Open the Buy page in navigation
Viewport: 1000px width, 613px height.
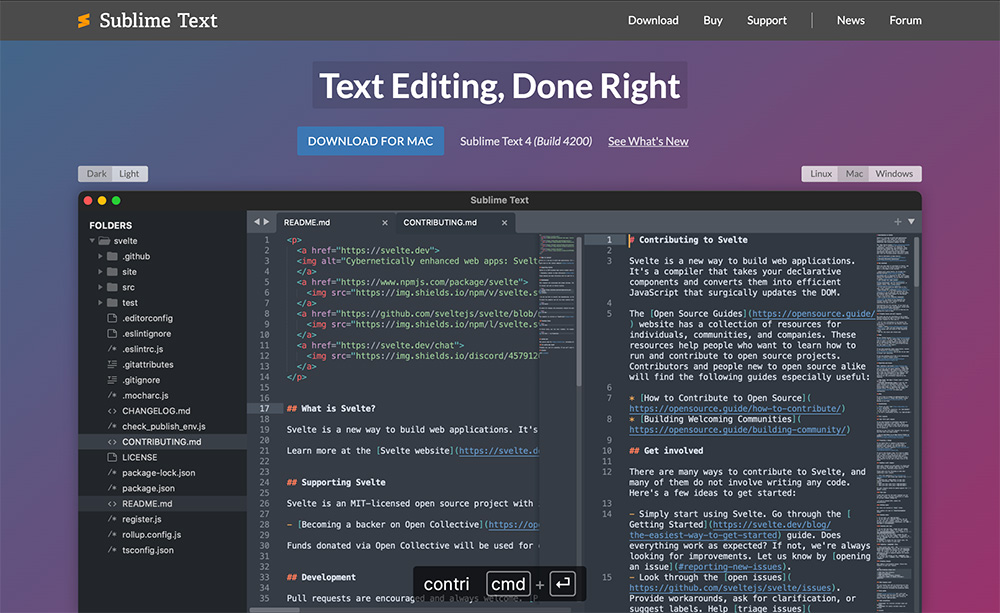pos(712,20)
